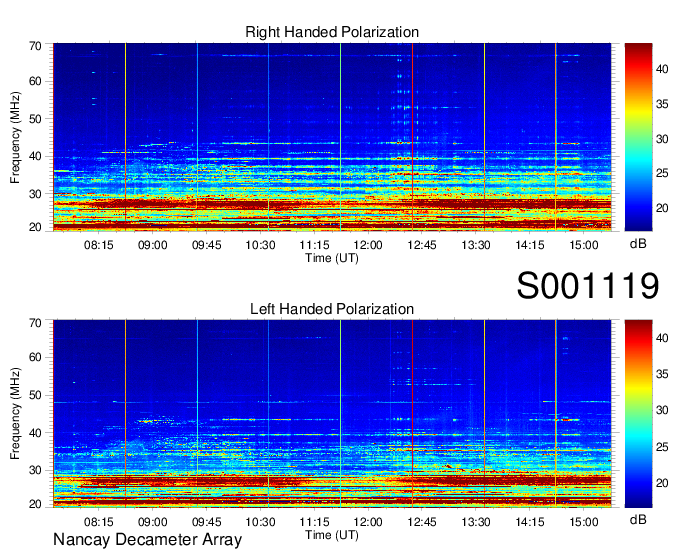This screenshot has height=552, width=680.
Task: Click the 50 frequency tick of upper plot
Action: click(x=35, y=119)
